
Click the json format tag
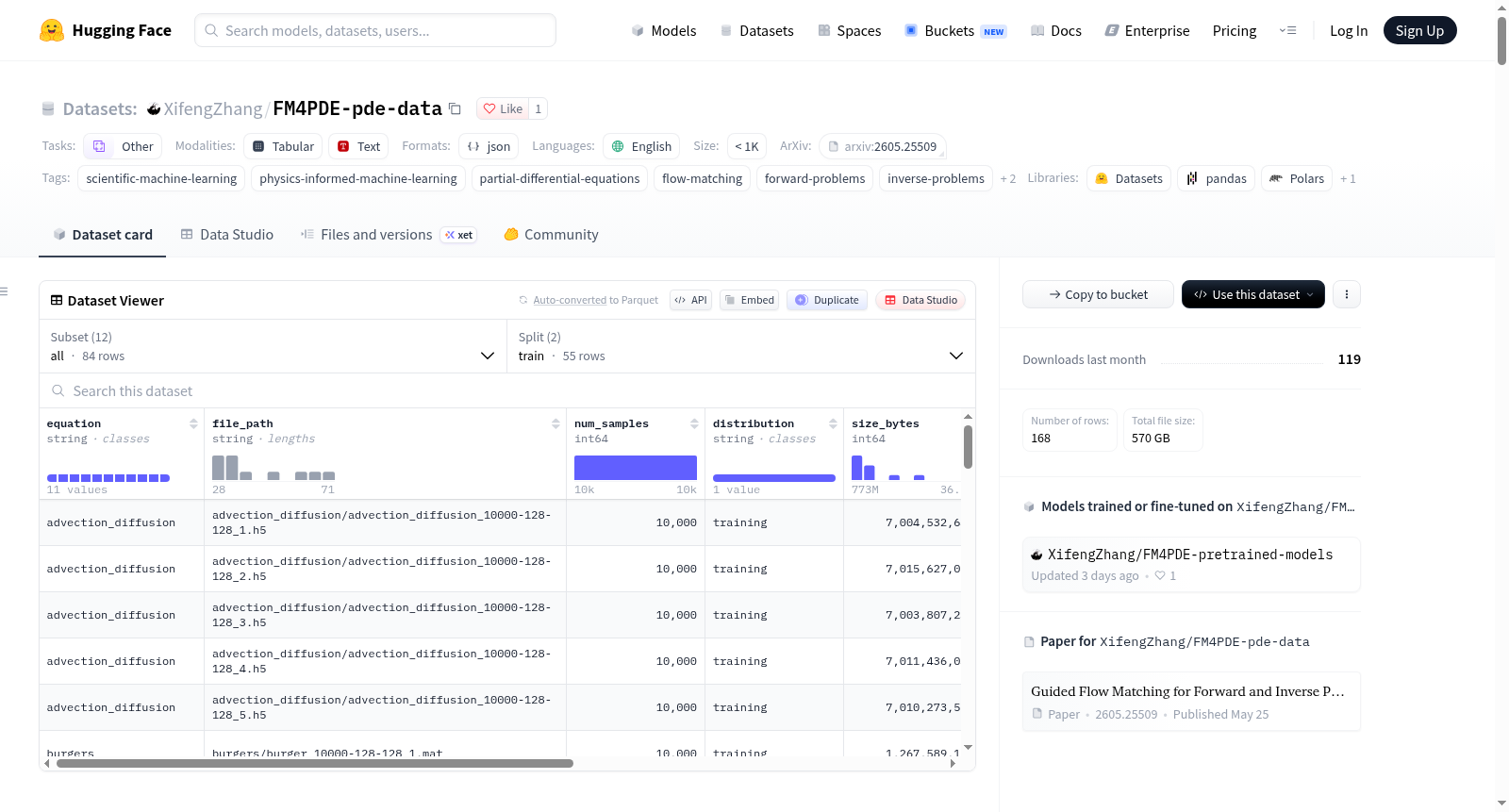pos(489,146)
